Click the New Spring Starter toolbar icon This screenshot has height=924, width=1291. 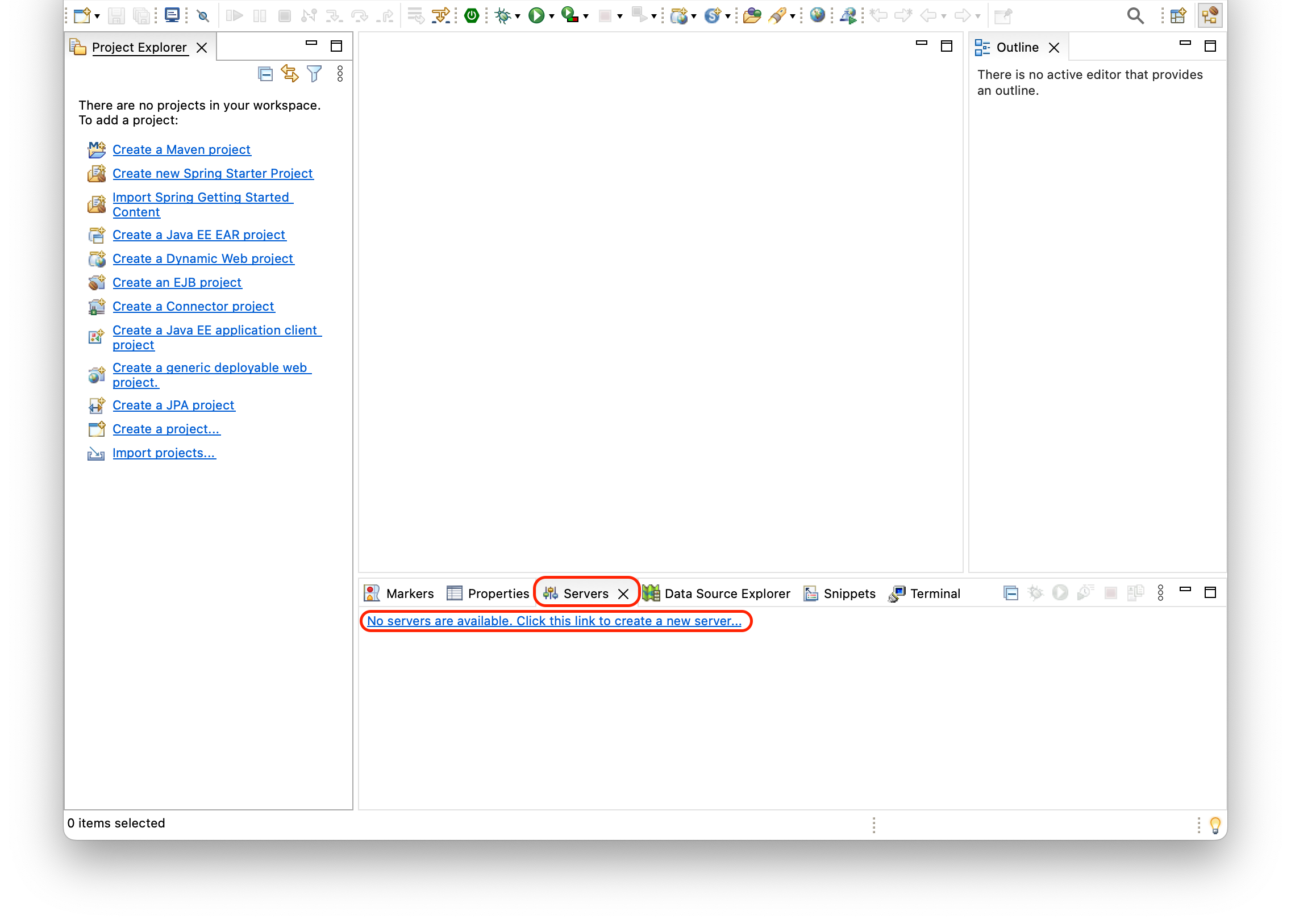[713, 15]
